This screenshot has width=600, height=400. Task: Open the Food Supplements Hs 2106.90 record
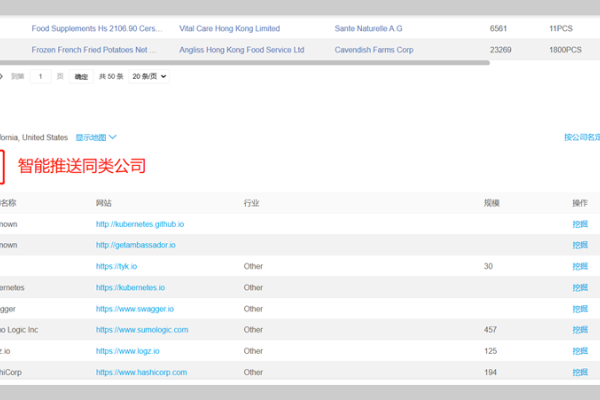click(x=94, y=29)
